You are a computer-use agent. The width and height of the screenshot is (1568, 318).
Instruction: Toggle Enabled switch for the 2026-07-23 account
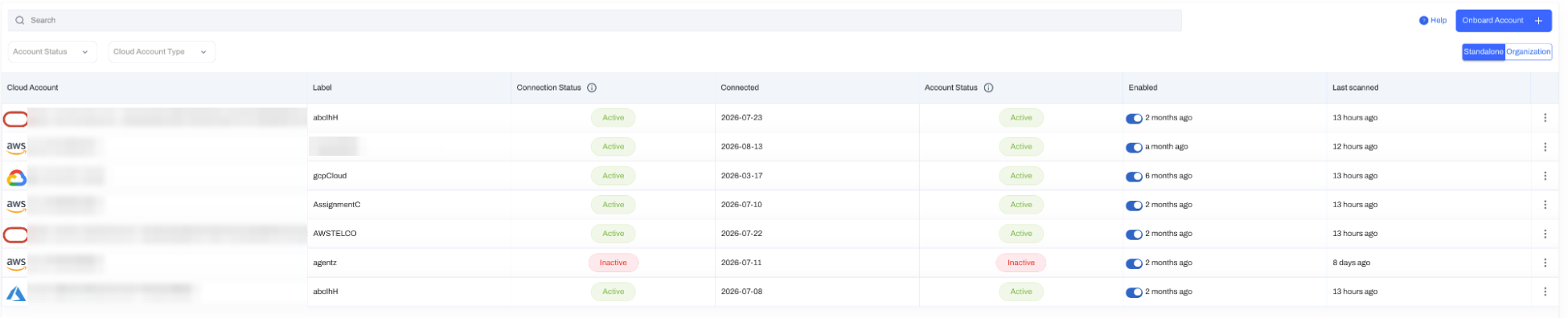coord(1134,119)
